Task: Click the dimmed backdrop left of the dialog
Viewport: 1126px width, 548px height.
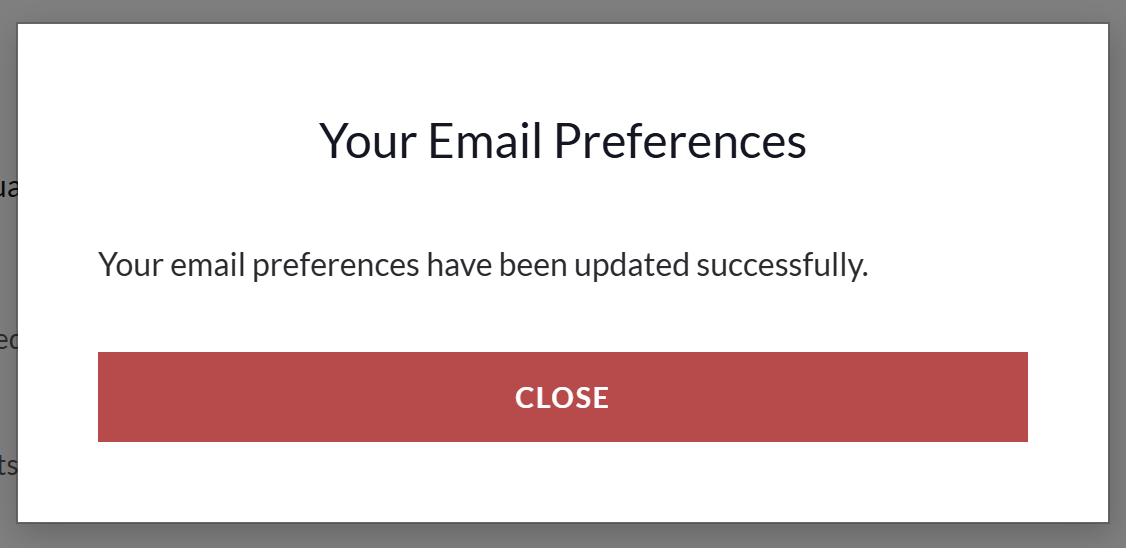Action: [8, 100]
